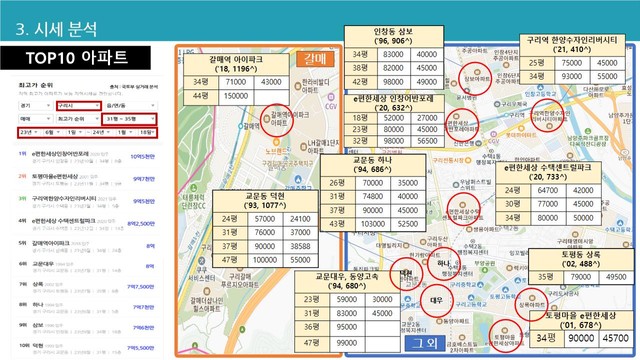
Task: Click the 다름체적 단련장CC green pin
Action: (193, 188)
